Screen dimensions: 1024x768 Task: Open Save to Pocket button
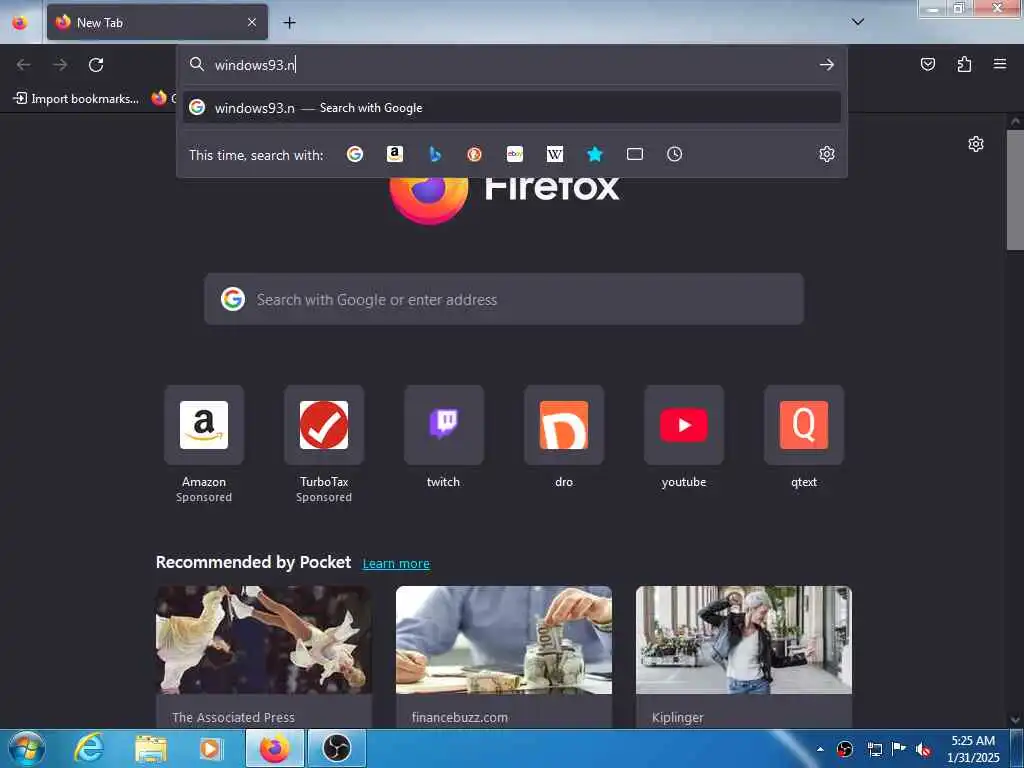(x=927, y=64)
